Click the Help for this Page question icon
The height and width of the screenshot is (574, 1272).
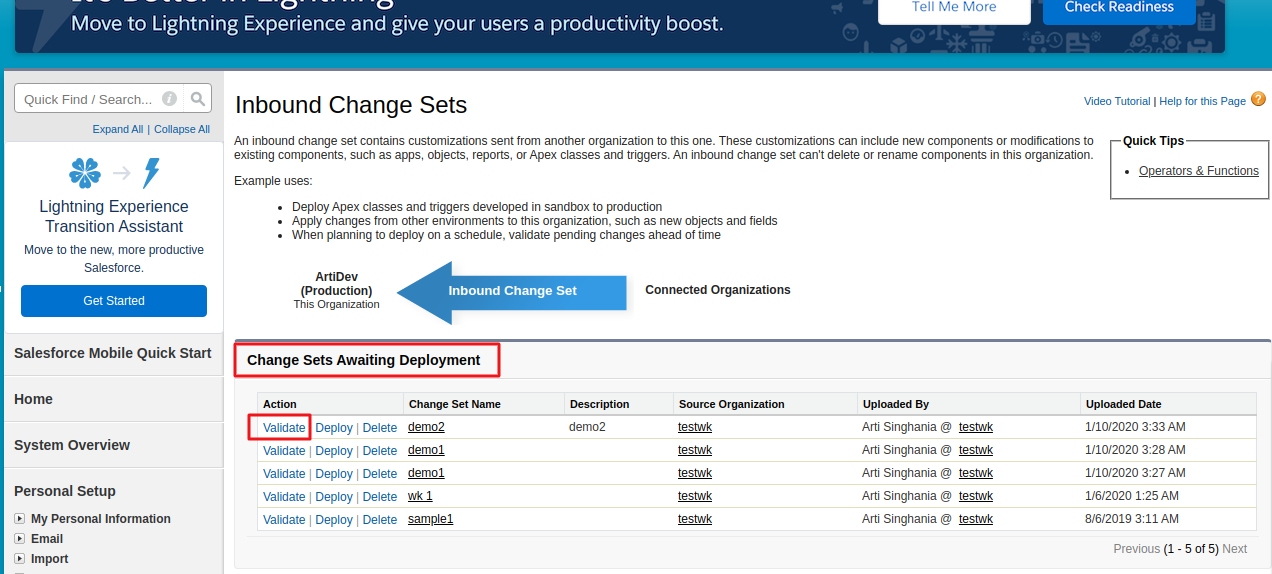(x=1258, y=99)
